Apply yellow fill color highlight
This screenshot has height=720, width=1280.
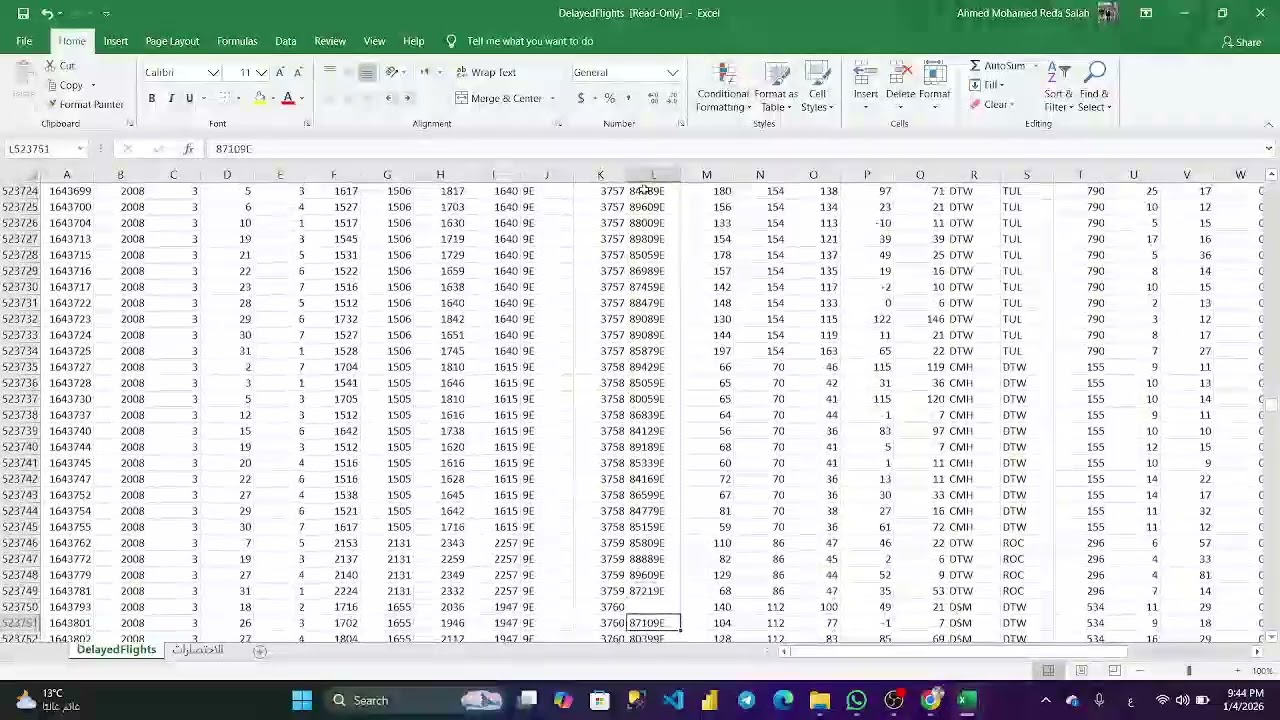click(260, 98)
